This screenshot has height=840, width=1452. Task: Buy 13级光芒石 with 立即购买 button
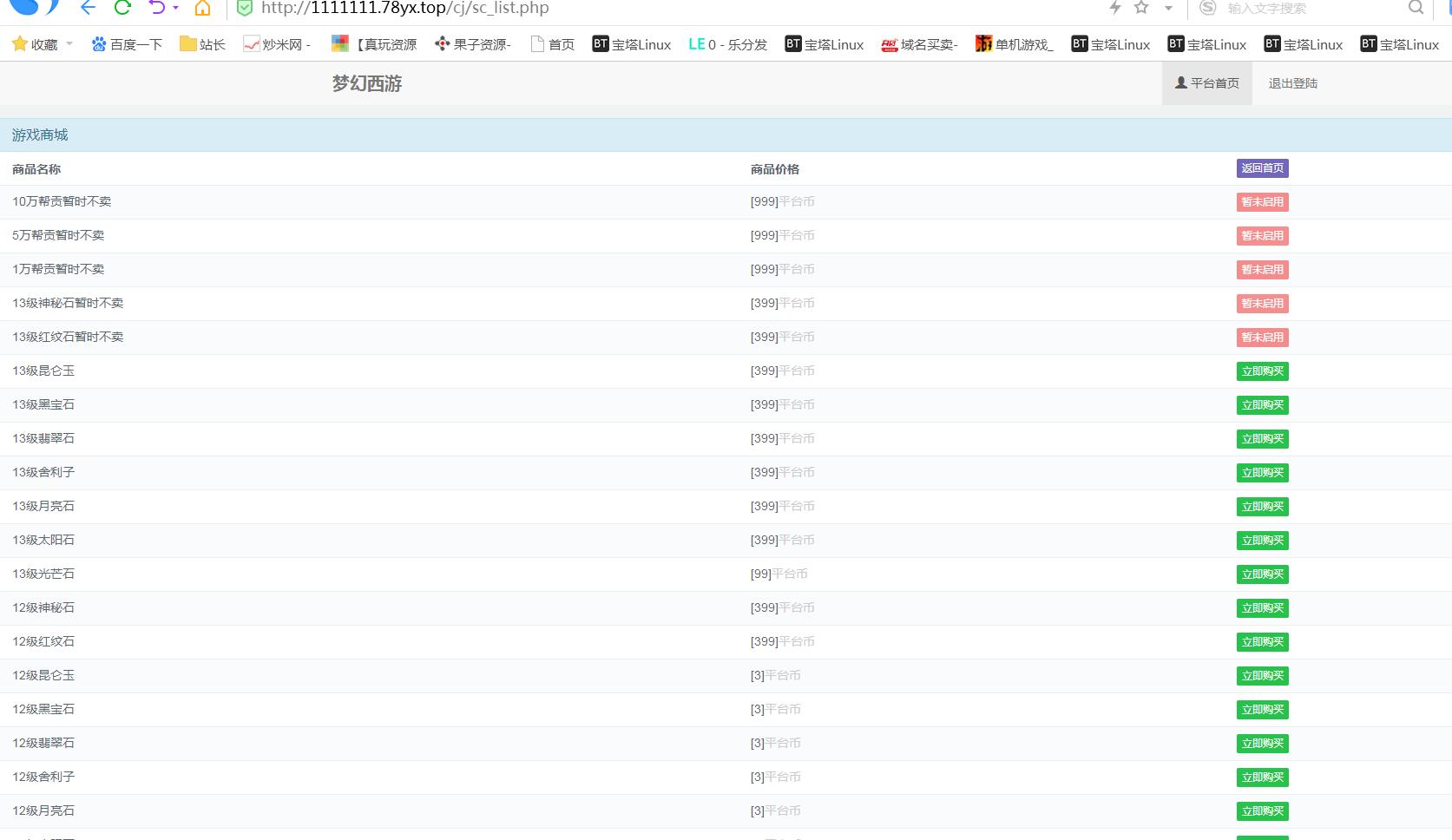pyautogui.click(x=1262, y=574)
